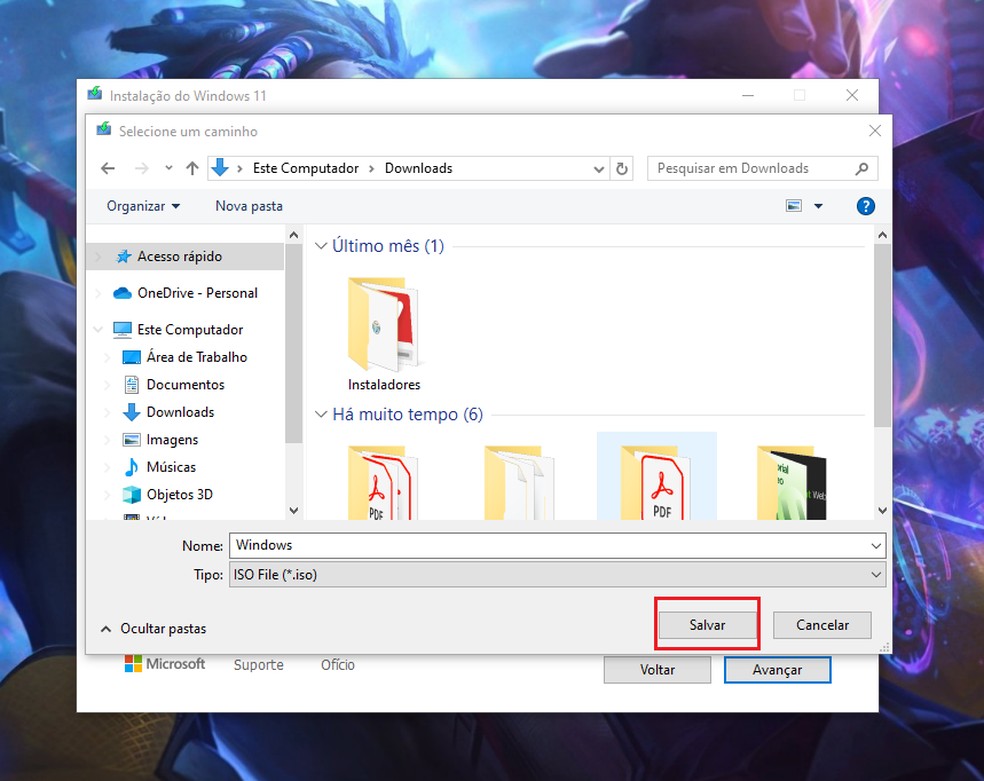The height and width of the screenshot is (781, 984).
Task: Open the help question mark icon
Action: tap(866, 206)
